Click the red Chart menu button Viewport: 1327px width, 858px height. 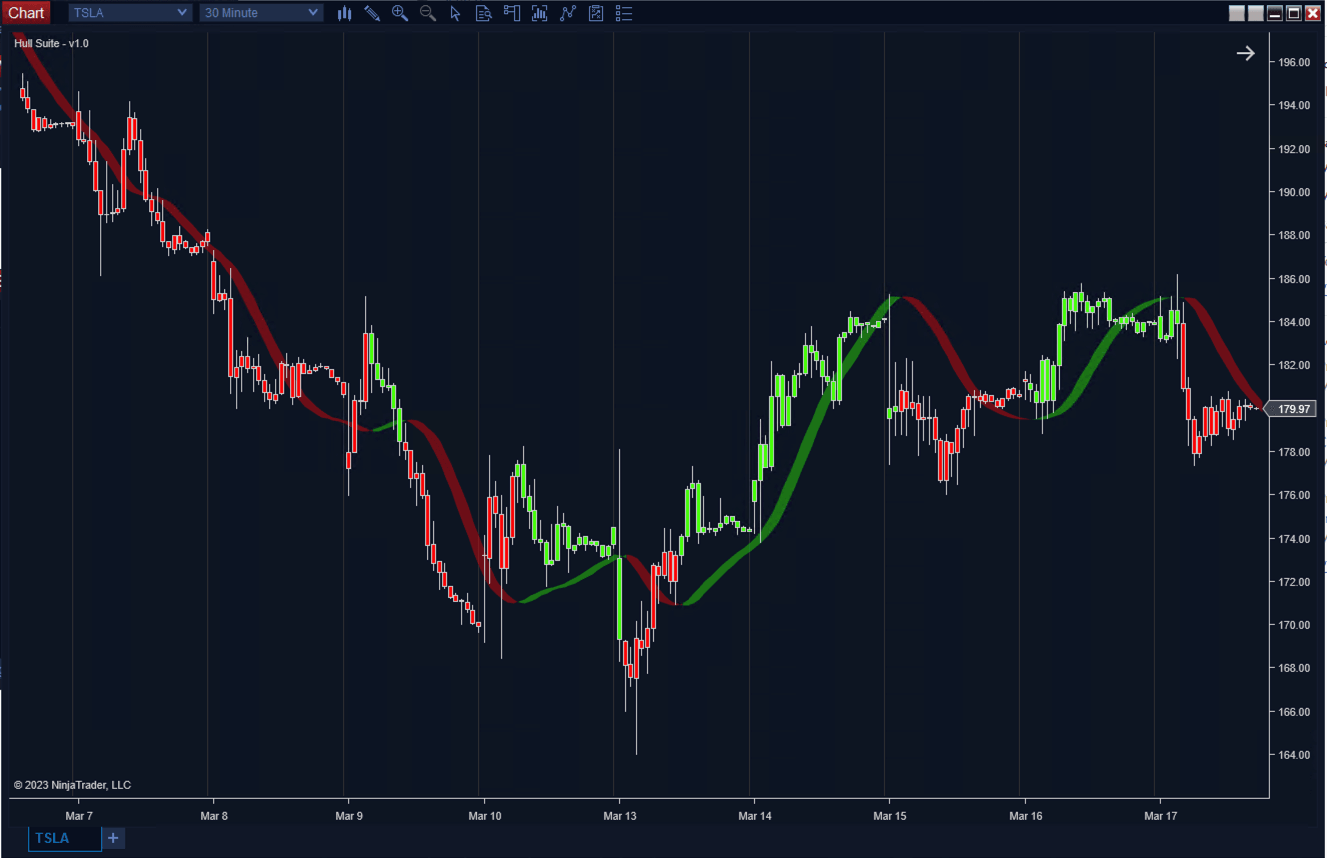click(x=26, y=13)
